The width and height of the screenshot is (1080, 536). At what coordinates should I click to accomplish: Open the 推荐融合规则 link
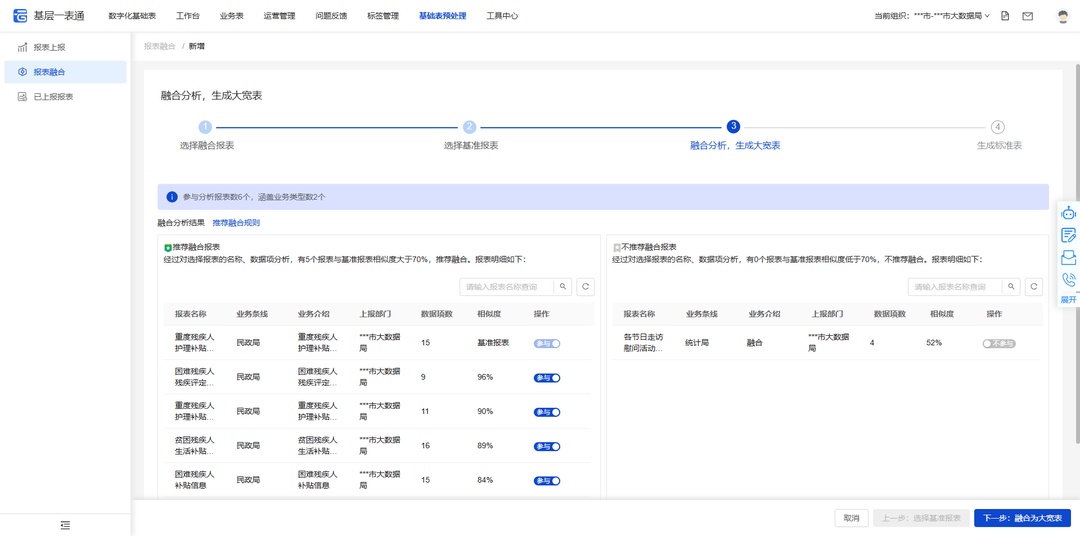(x=236, y=223)
